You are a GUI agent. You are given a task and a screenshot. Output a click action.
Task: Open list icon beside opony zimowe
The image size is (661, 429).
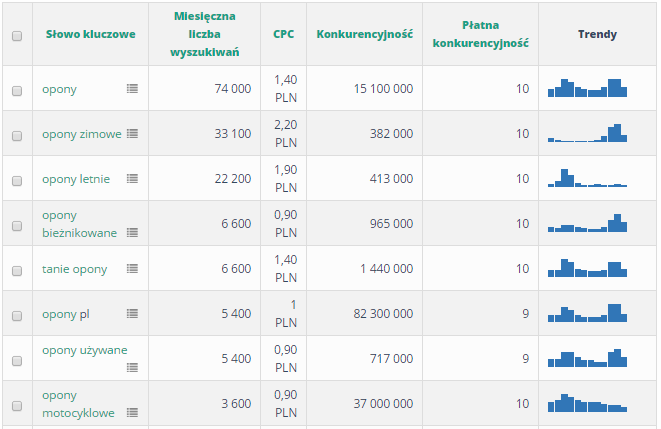coord(132,133)
